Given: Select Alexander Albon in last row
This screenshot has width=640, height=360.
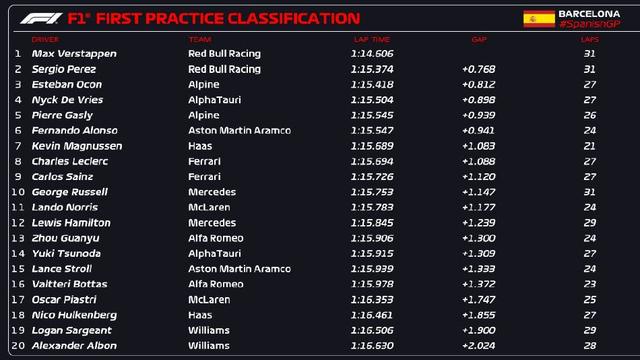Looking at the screenshot, I should [74, 346].
